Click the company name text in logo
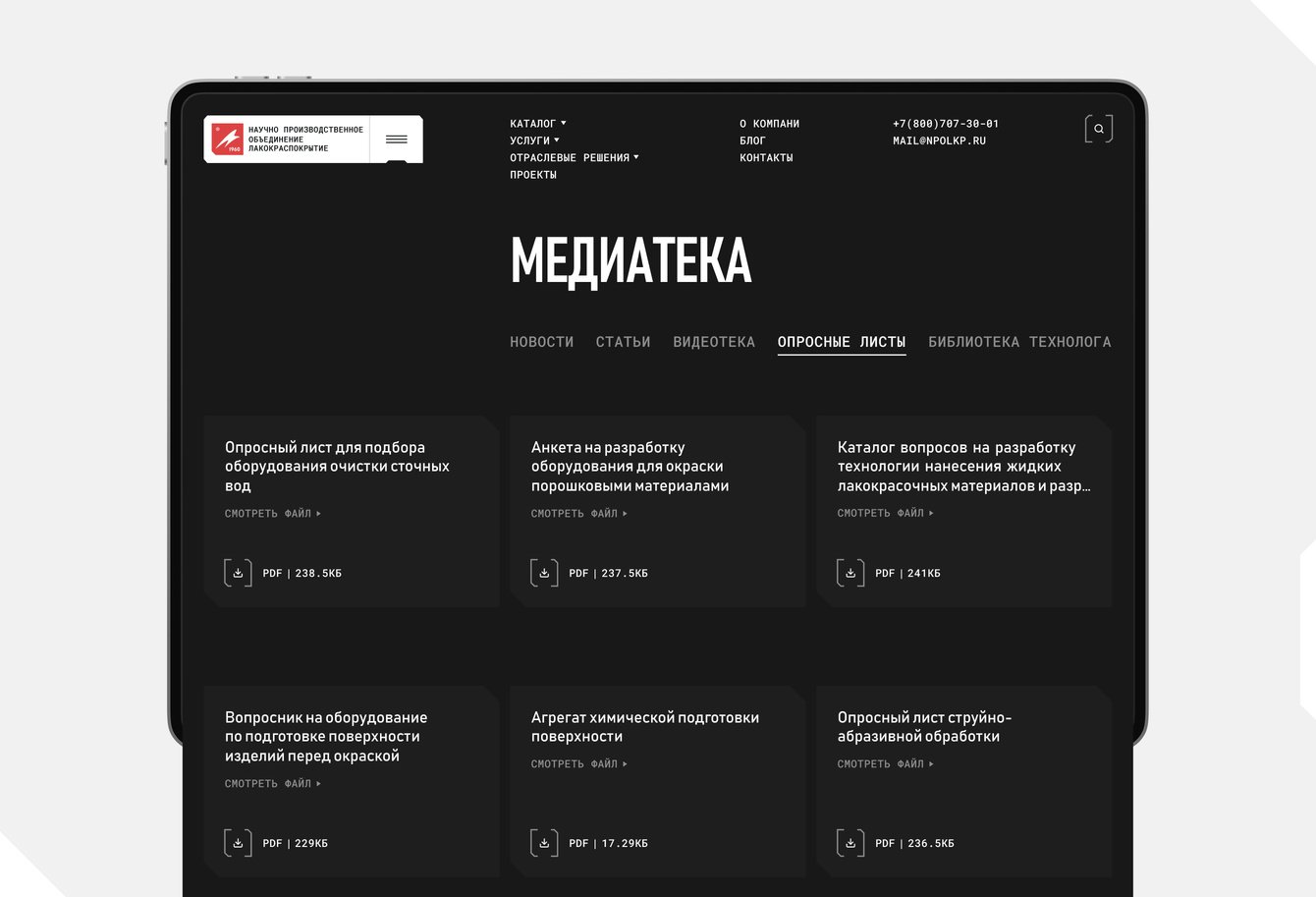1316x897 pixels. pyautogui.click(x=305, y=139)
